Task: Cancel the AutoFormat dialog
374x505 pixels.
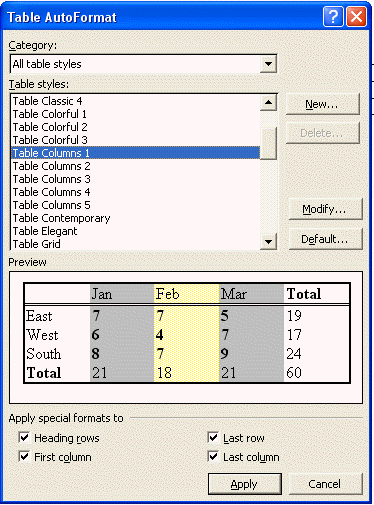Action: (325, 484)
